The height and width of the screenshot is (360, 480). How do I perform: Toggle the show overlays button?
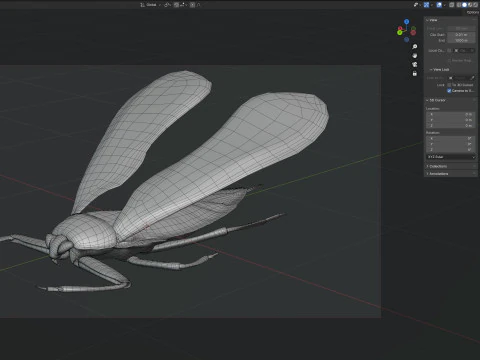point(439,5)
